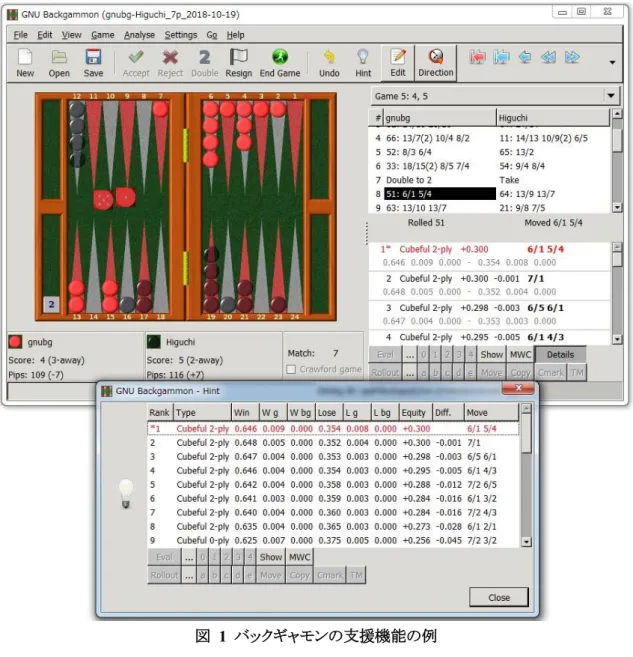Click MWC button in main analysis panel
633x657 pixels.
[x=520, y=354]
